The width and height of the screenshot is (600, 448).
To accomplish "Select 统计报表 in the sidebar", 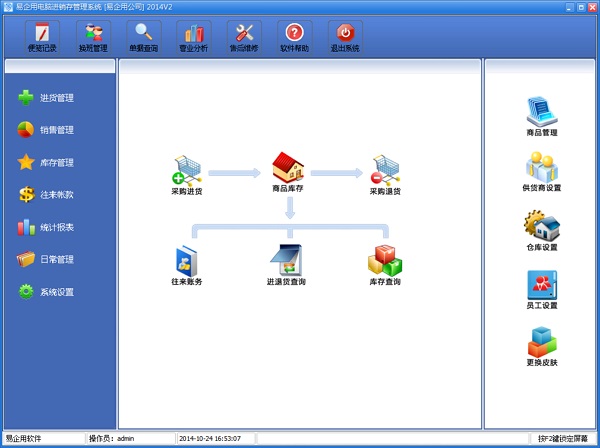I will point(56,227).
